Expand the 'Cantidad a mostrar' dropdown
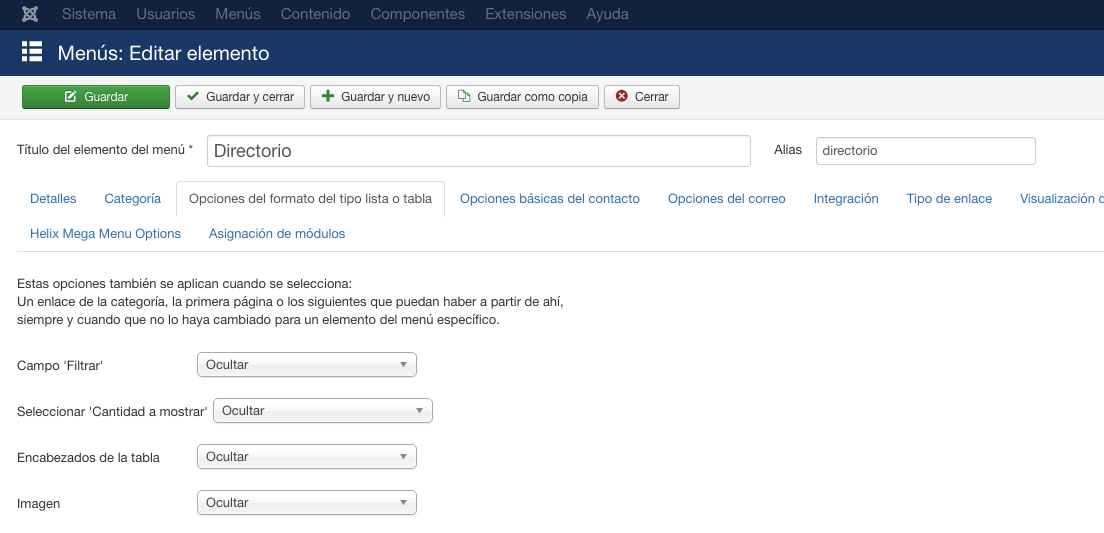The width and height of the screenshot is (1104, 533). (x=323, y=411)
